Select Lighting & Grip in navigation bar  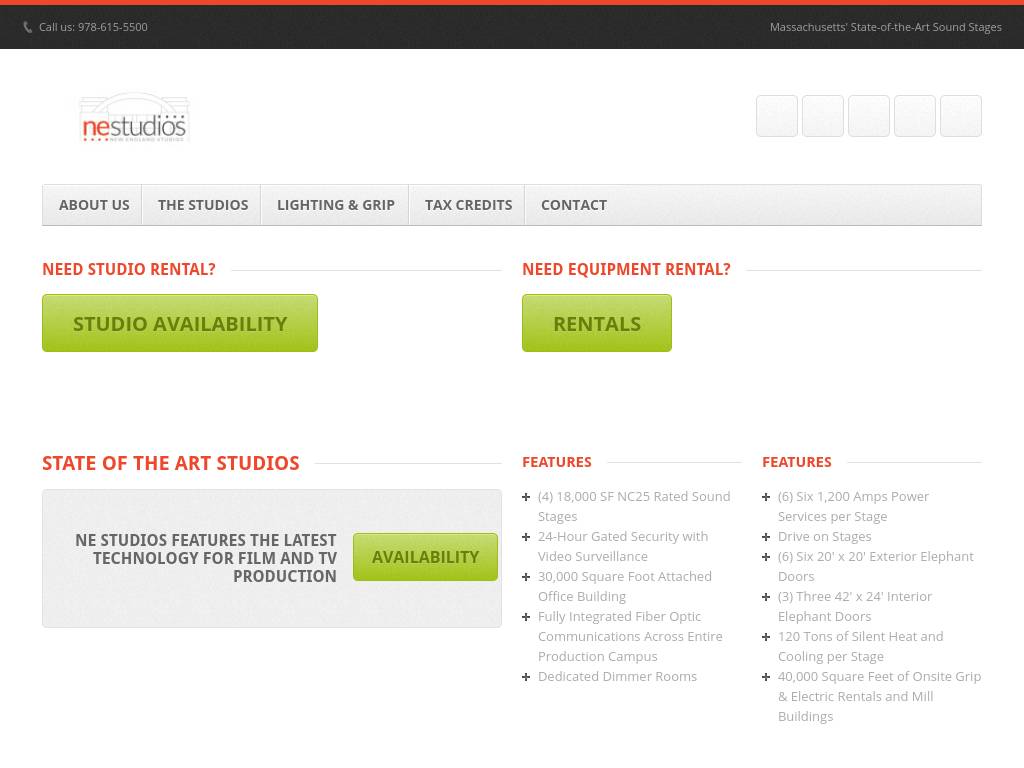pyautogui.click(x=336, y=205)
